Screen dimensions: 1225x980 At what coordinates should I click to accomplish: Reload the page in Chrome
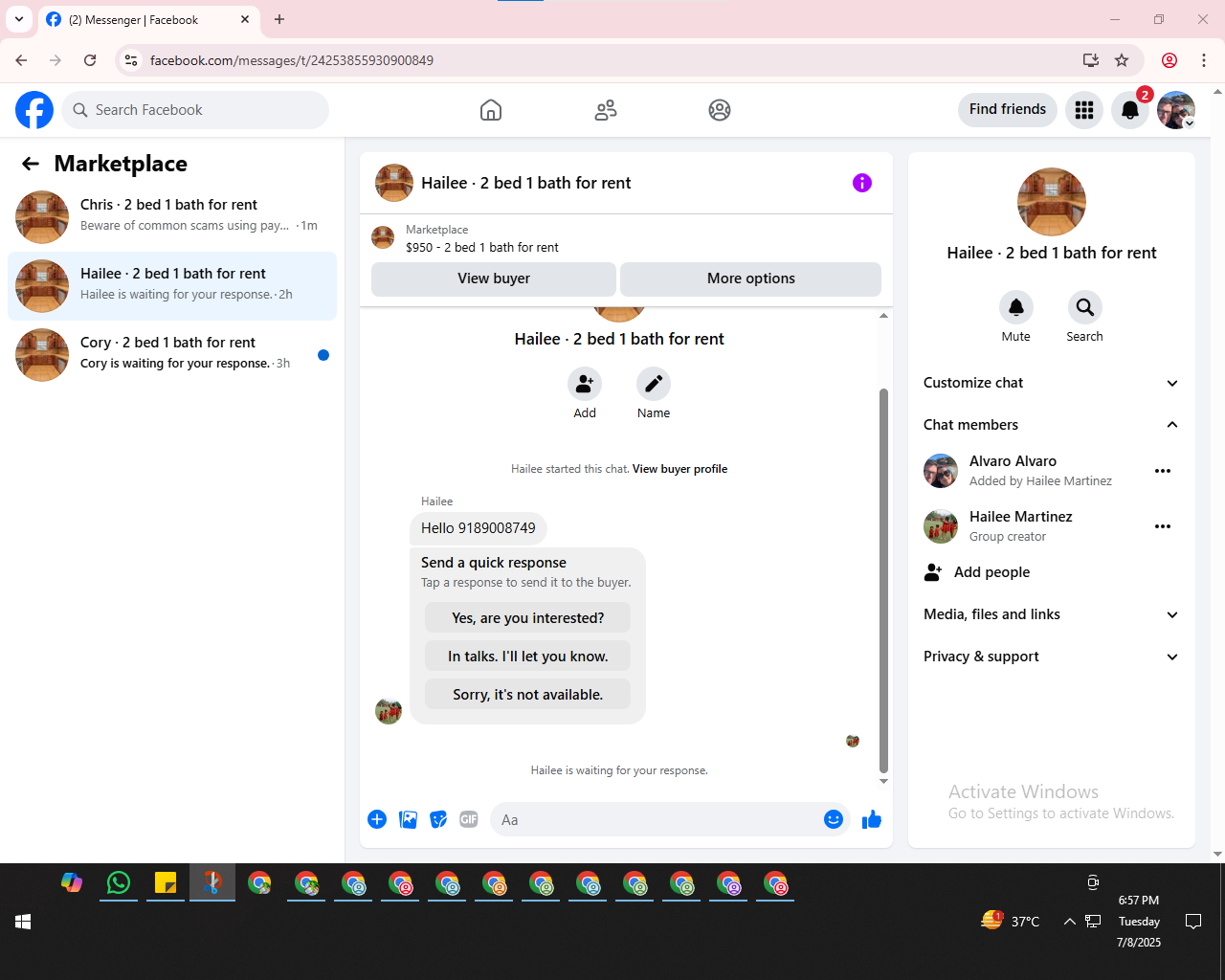coord(90,60)
